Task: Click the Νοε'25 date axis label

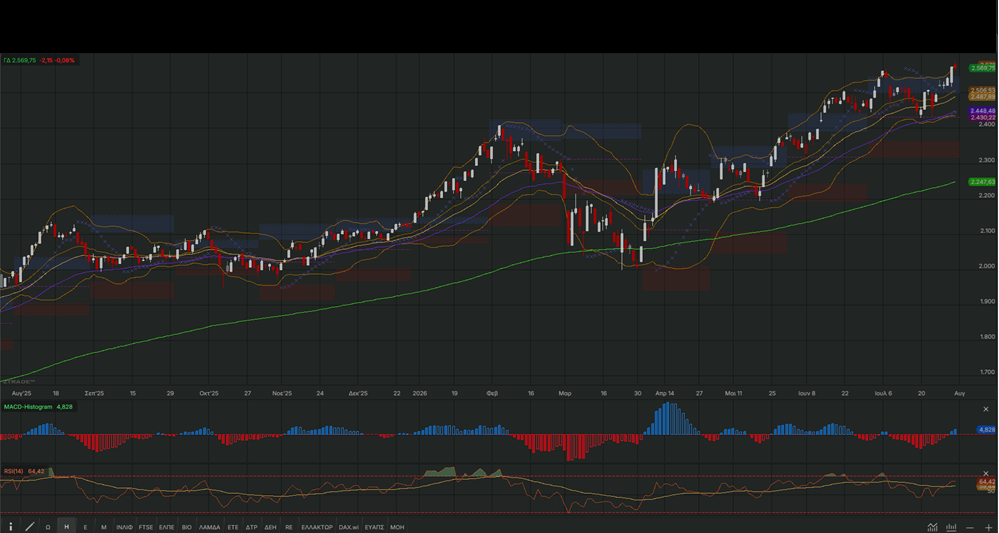Action: tap(282, 394)
